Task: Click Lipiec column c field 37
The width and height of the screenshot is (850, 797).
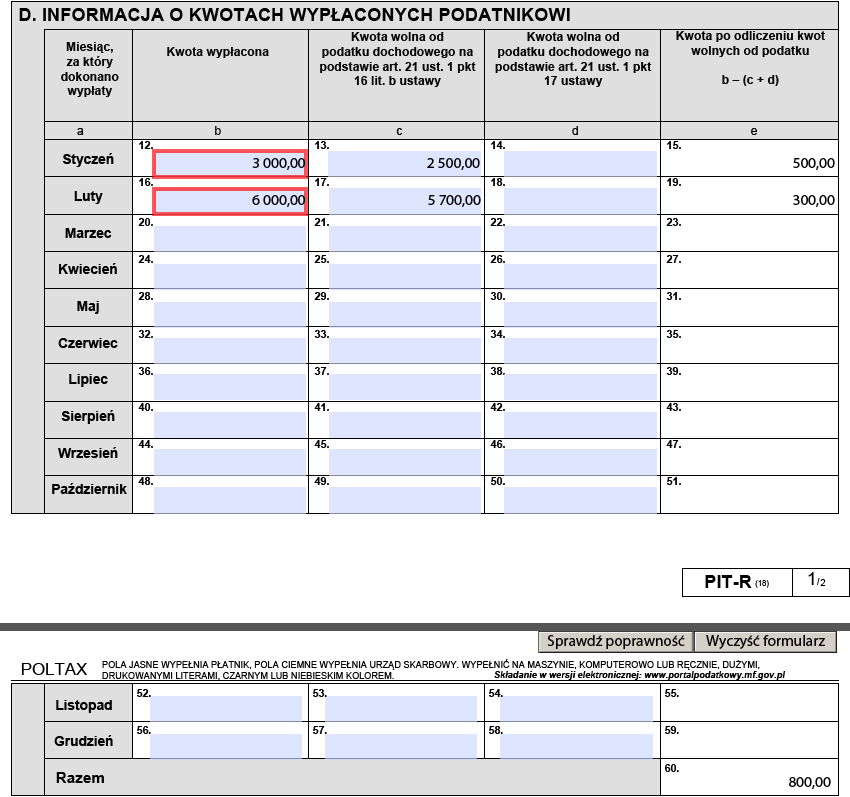Action: [405, 386]
